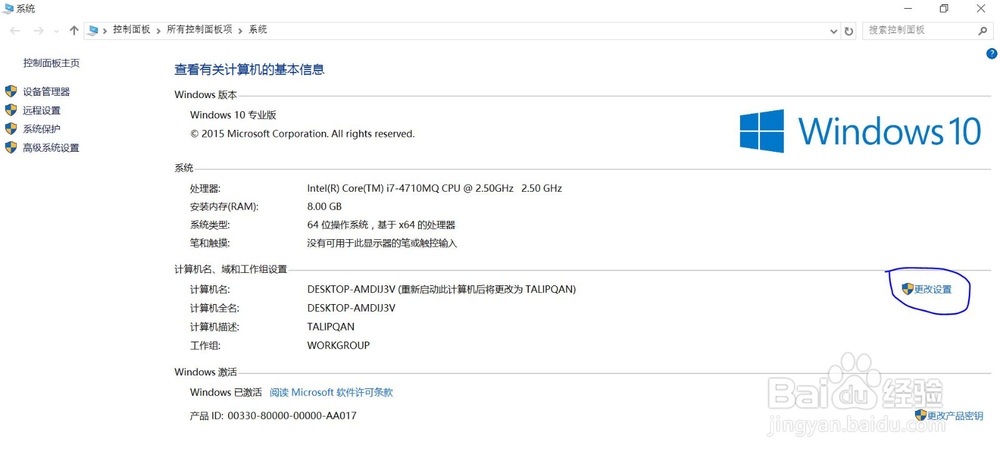Click shield icon beside 更改设置
This screenshot has height=459, width=1000.
click(x=908, y=289)
